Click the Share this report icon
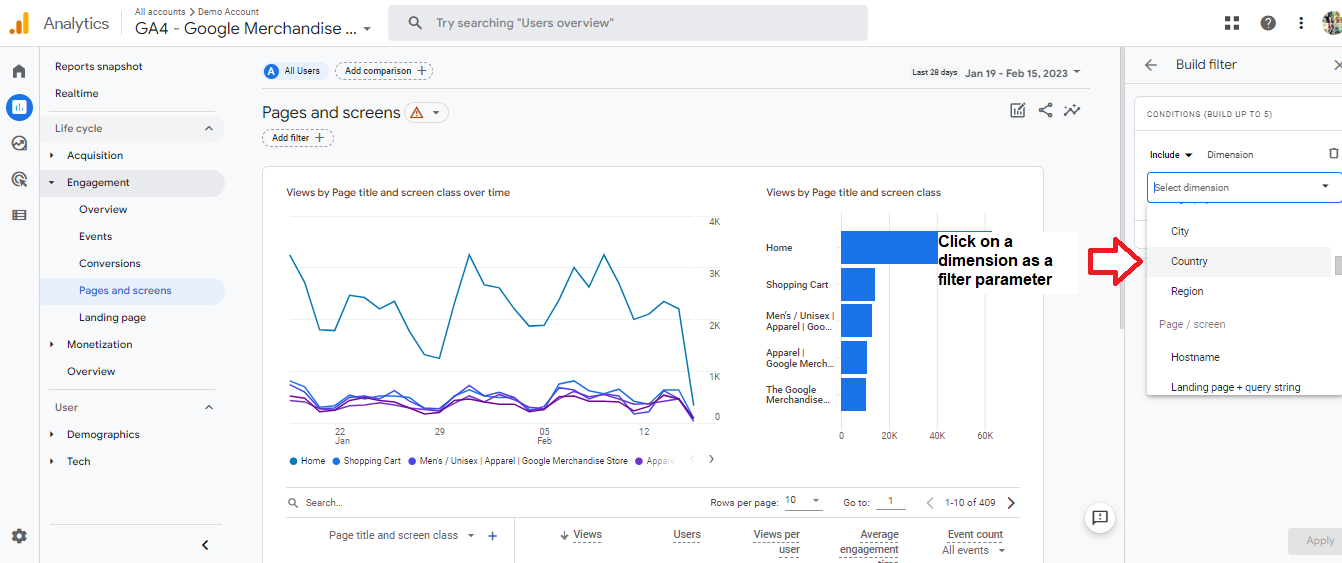Image resolution: width=1342 pixels, height=563 pixels. [x=1045, y=110]
